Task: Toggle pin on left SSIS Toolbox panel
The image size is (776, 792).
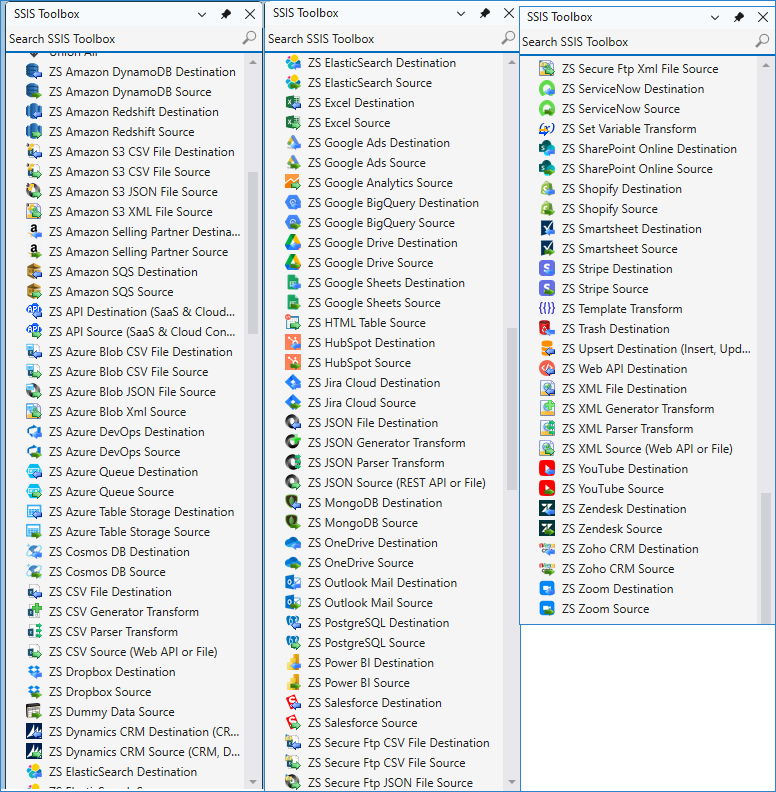Action: (x=226, y=15)
